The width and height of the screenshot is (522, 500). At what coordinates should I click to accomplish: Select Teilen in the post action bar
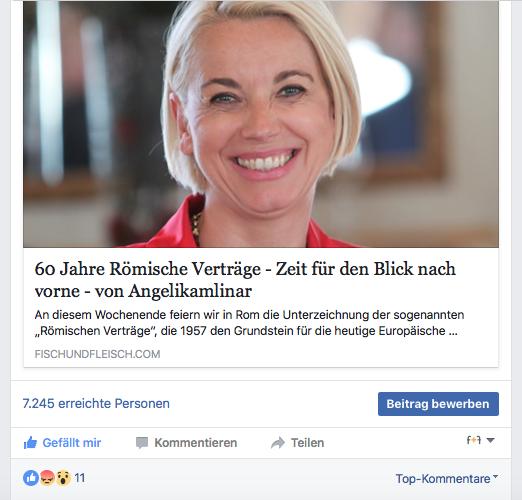pyautogui.click(x=297, y=443)
